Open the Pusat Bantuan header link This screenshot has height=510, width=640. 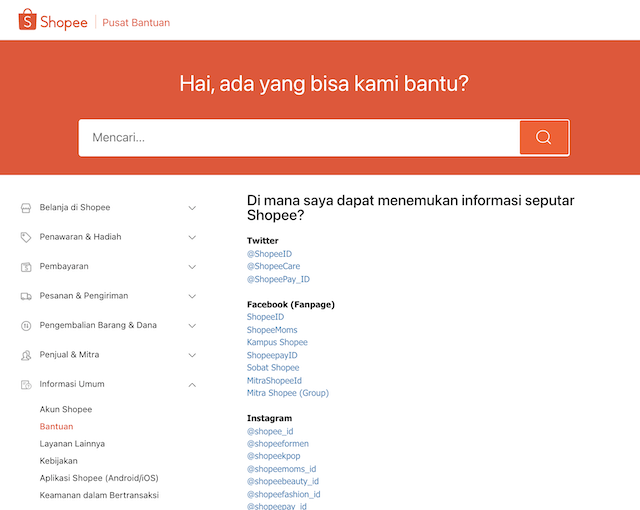point(136,22)
